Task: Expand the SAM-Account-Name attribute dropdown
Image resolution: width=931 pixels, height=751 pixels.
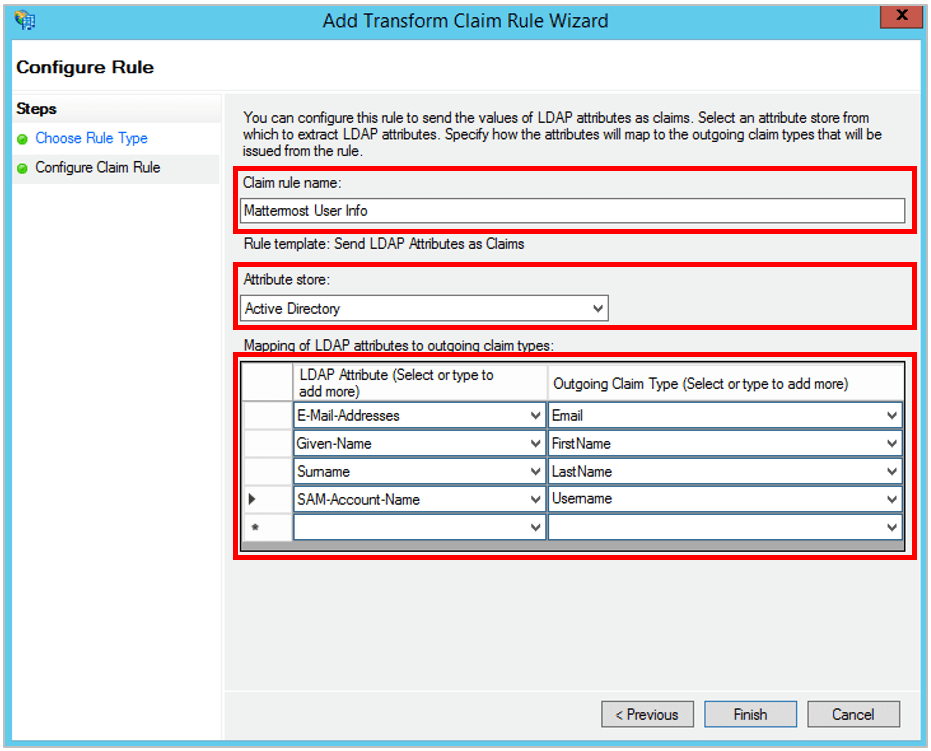Action: coord(535,499)
